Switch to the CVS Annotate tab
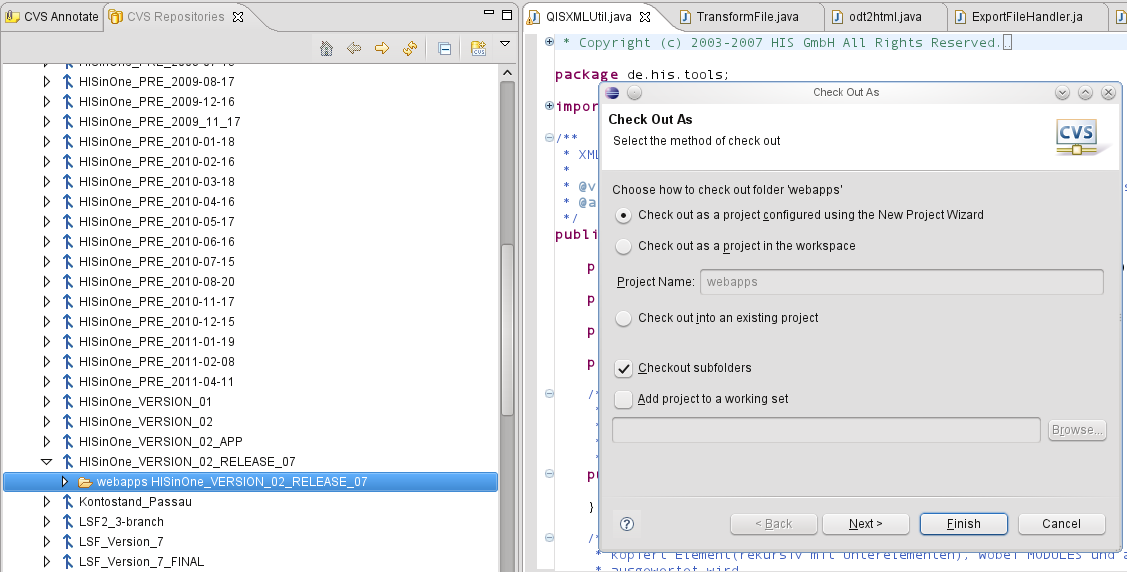Image resolution: width=1127 pixels, height=572 pixels. [x=52, y=17]
